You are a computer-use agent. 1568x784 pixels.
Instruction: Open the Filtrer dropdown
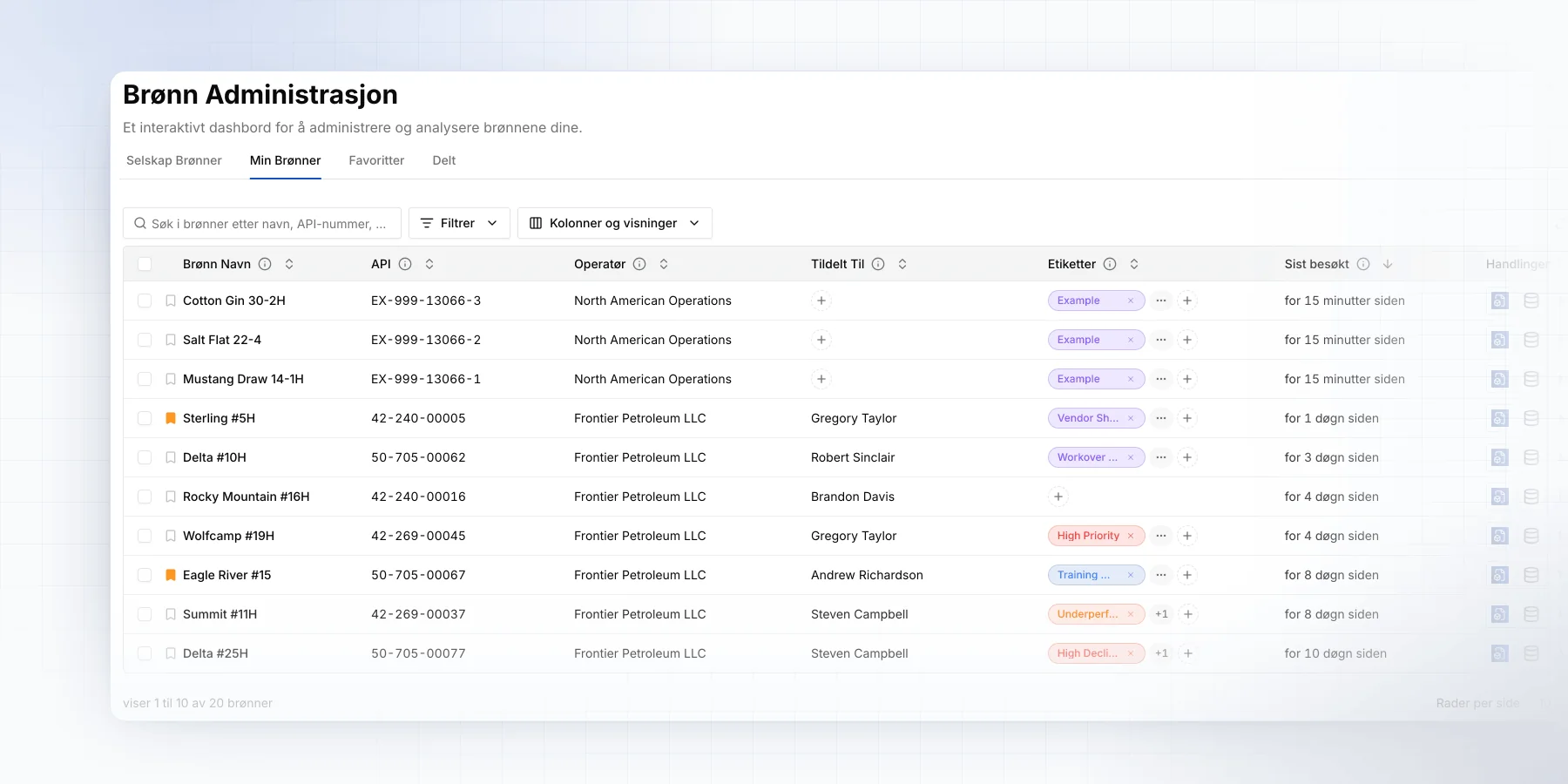(x=459, y=223)
